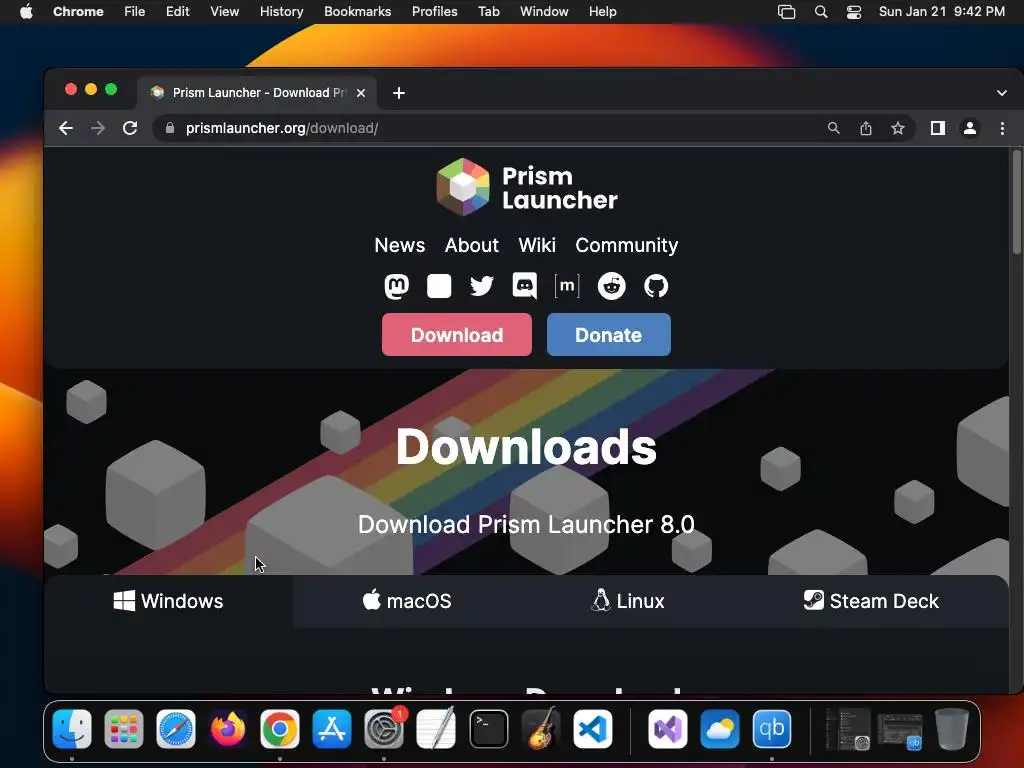Close the Prism Launcher tab
The width and height of the screenshot is (1024, 768).
click(360, 93)
